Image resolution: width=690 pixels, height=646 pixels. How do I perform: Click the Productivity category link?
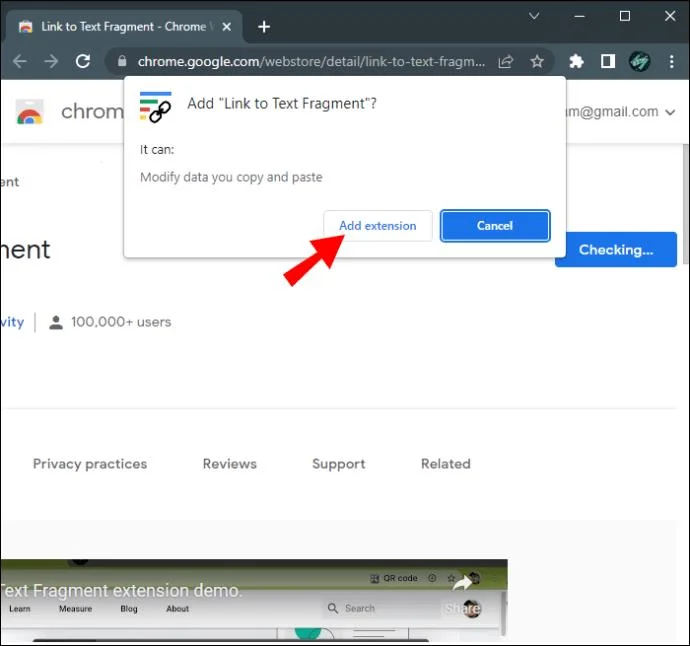point(12,322)
